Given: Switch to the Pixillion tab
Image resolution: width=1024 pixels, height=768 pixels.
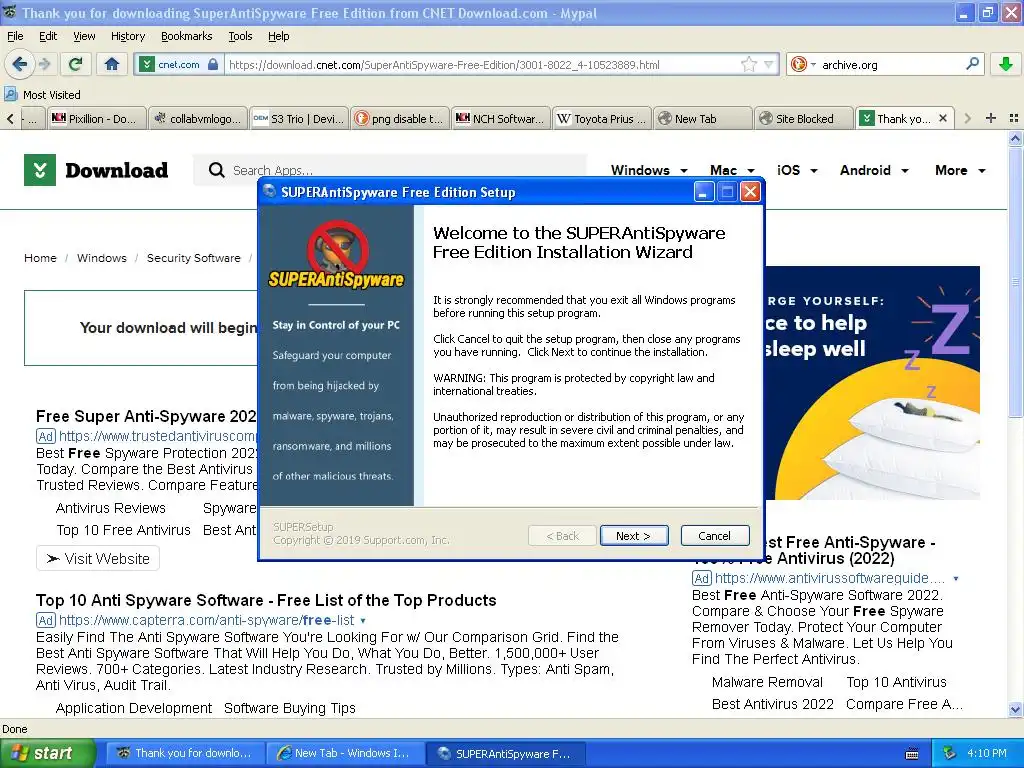Looking at the screenshot, I should point(97,118).
